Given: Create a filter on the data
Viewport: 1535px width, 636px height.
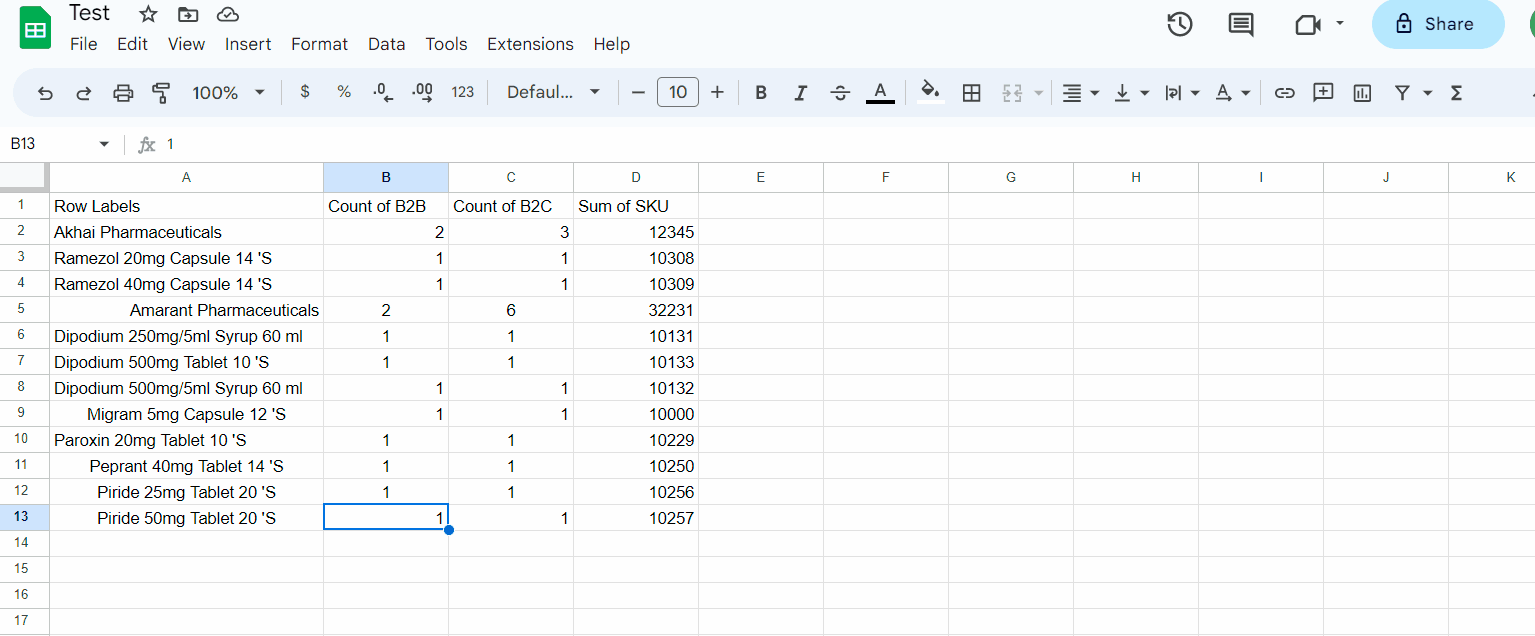Looking at the screenshot, I should (x=1404, y=92).
